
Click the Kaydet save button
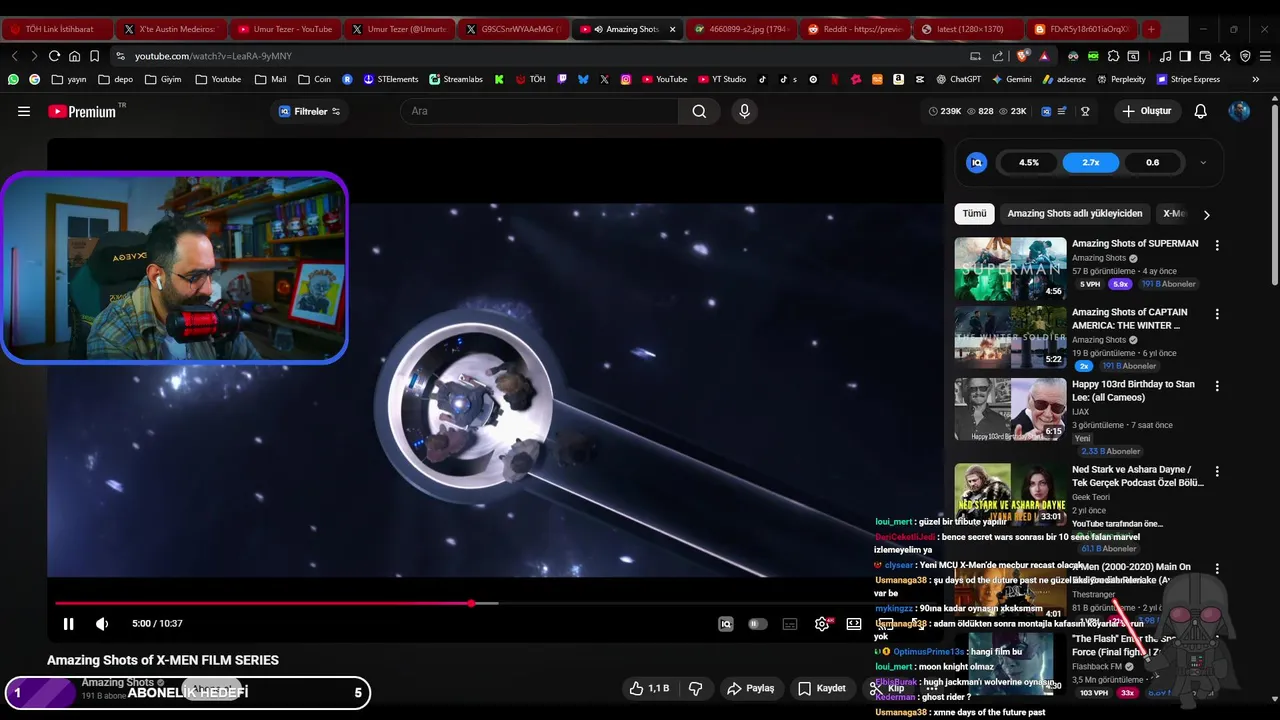822,688
